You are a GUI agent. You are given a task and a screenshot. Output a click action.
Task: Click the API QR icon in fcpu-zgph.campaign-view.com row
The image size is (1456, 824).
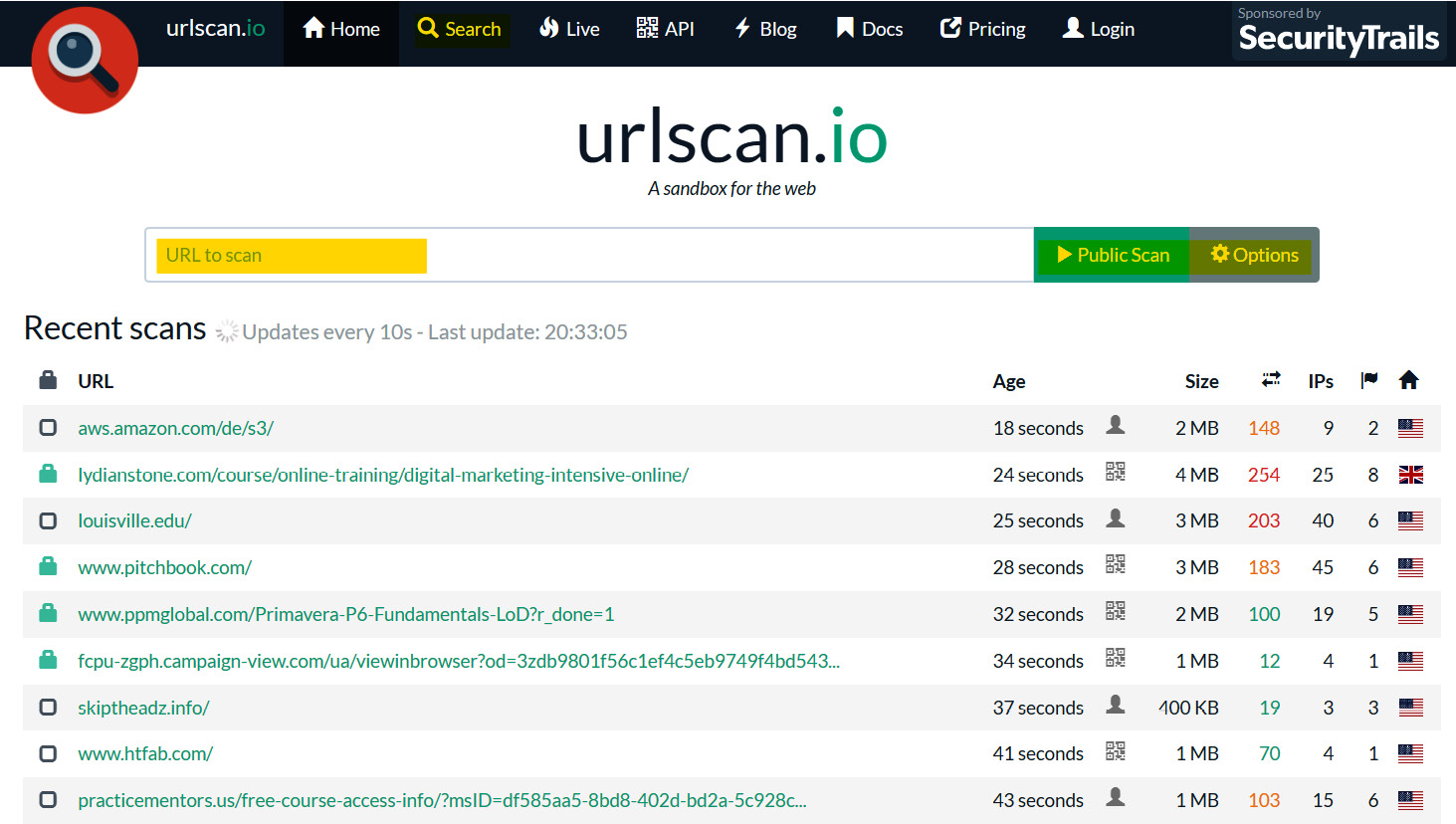coord(1116,658)
